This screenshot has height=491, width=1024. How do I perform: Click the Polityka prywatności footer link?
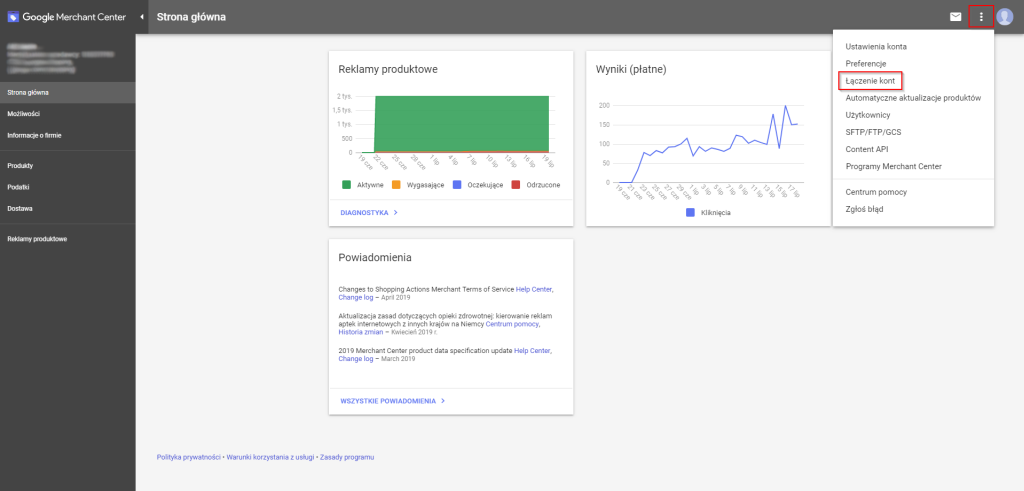tap(188, 457)
